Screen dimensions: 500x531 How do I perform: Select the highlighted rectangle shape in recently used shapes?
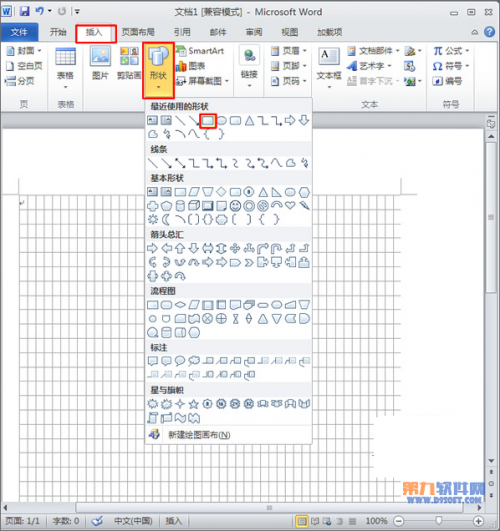pyautogui.click(x=208, y=121)
